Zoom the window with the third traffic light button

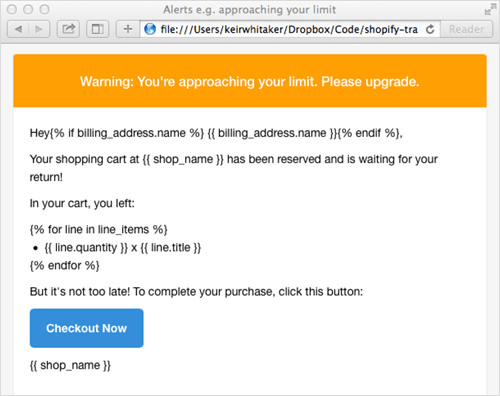[x=44, y=9]
